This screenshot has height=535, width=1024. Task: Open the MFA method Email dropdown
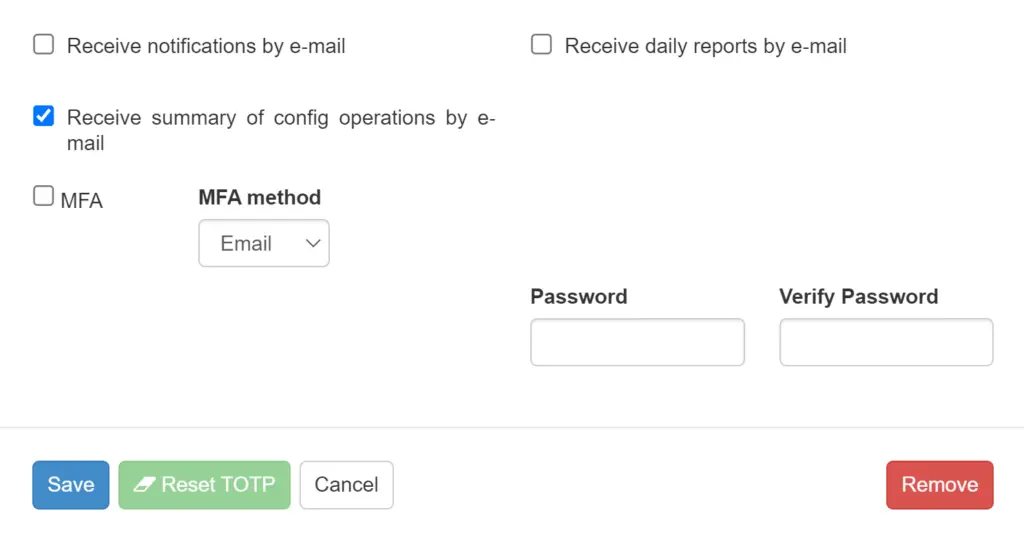[x=264, y=243]
